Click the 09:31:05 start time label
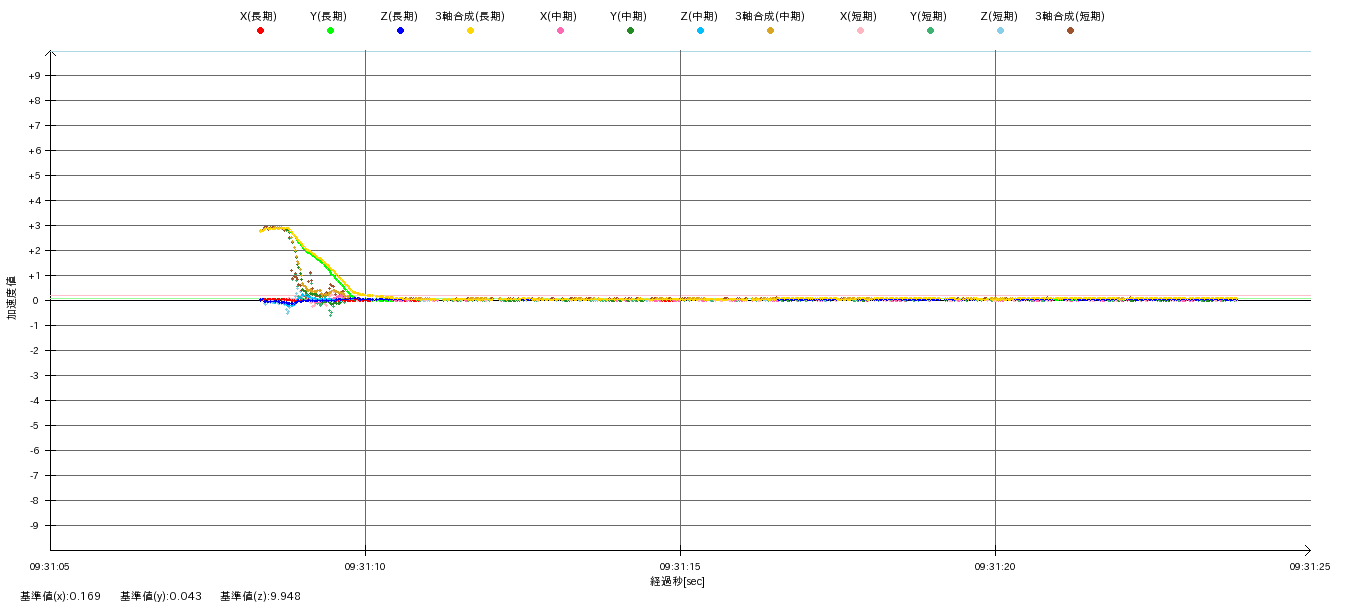 point(50,566)
